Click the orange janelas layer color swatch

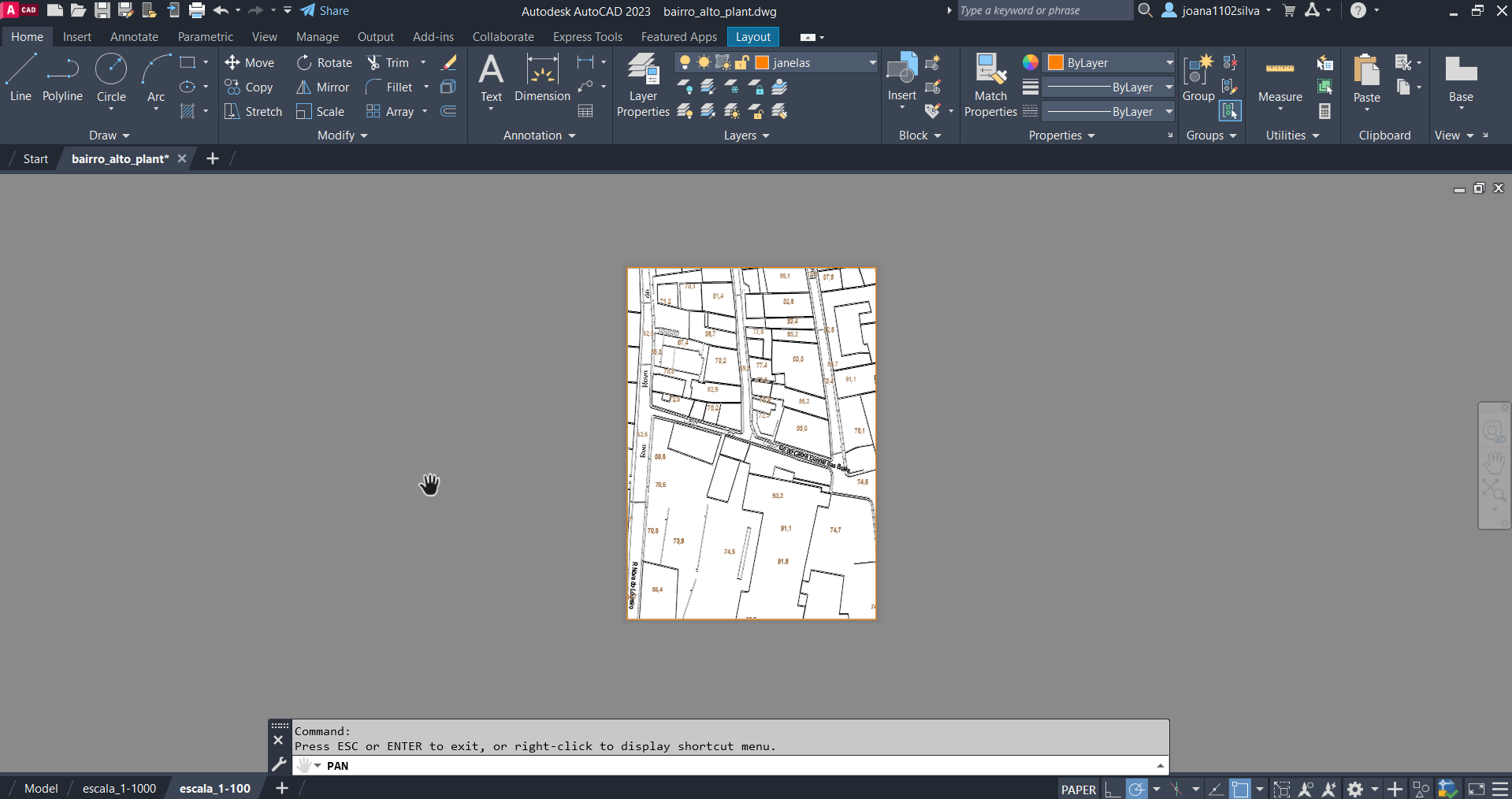coord(762,63)
